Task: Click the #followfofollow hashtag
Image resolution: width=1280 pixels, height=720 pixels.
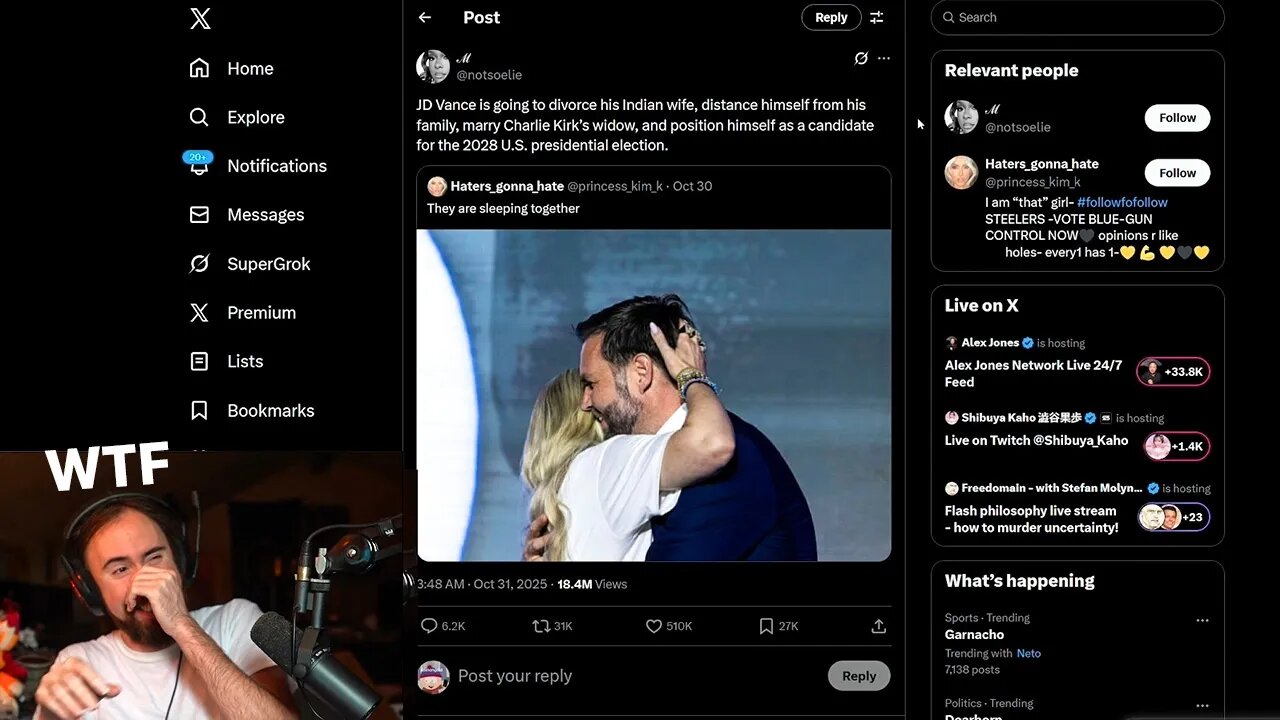Action: [x=1122, y=202]
